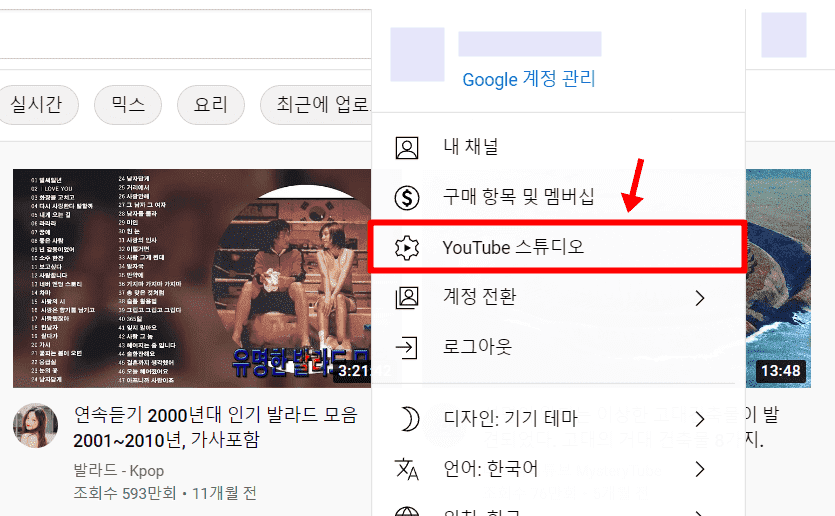Viewport: 835px width, 516px height.
Task: Play the 2000s ballad compilation thumbnail
Action: click(192, 278)
